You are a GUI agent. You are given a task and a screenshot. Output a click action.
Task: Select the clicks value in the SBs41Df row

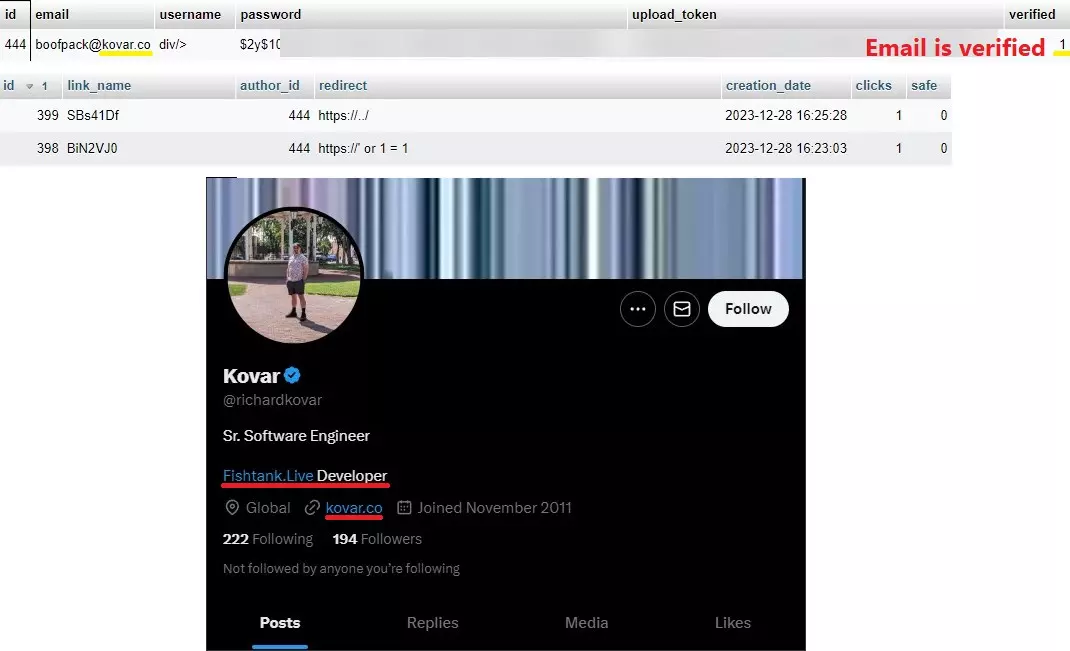pyautogui.click(x=899, y=115)
